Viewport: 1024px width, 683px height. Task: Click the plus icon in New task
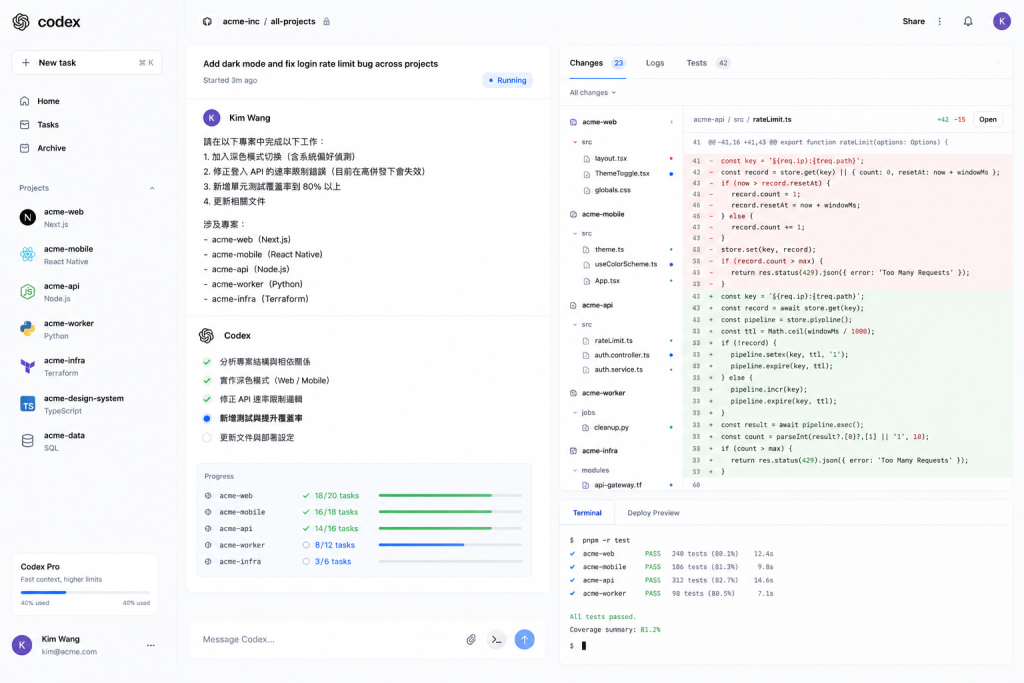pos(25,63)
